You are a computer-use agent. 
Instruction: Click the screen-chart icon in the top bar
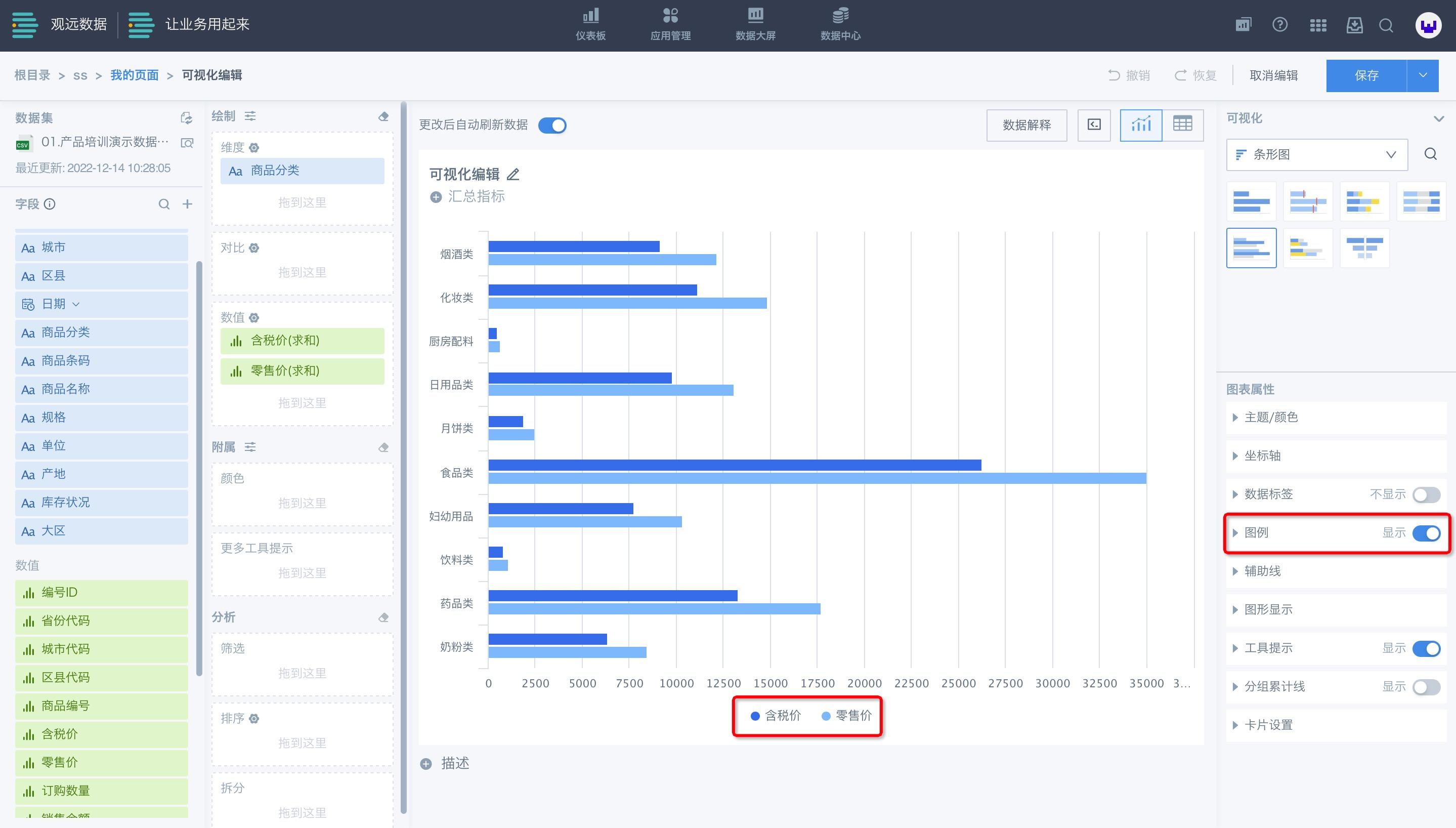coord(1243,25)
